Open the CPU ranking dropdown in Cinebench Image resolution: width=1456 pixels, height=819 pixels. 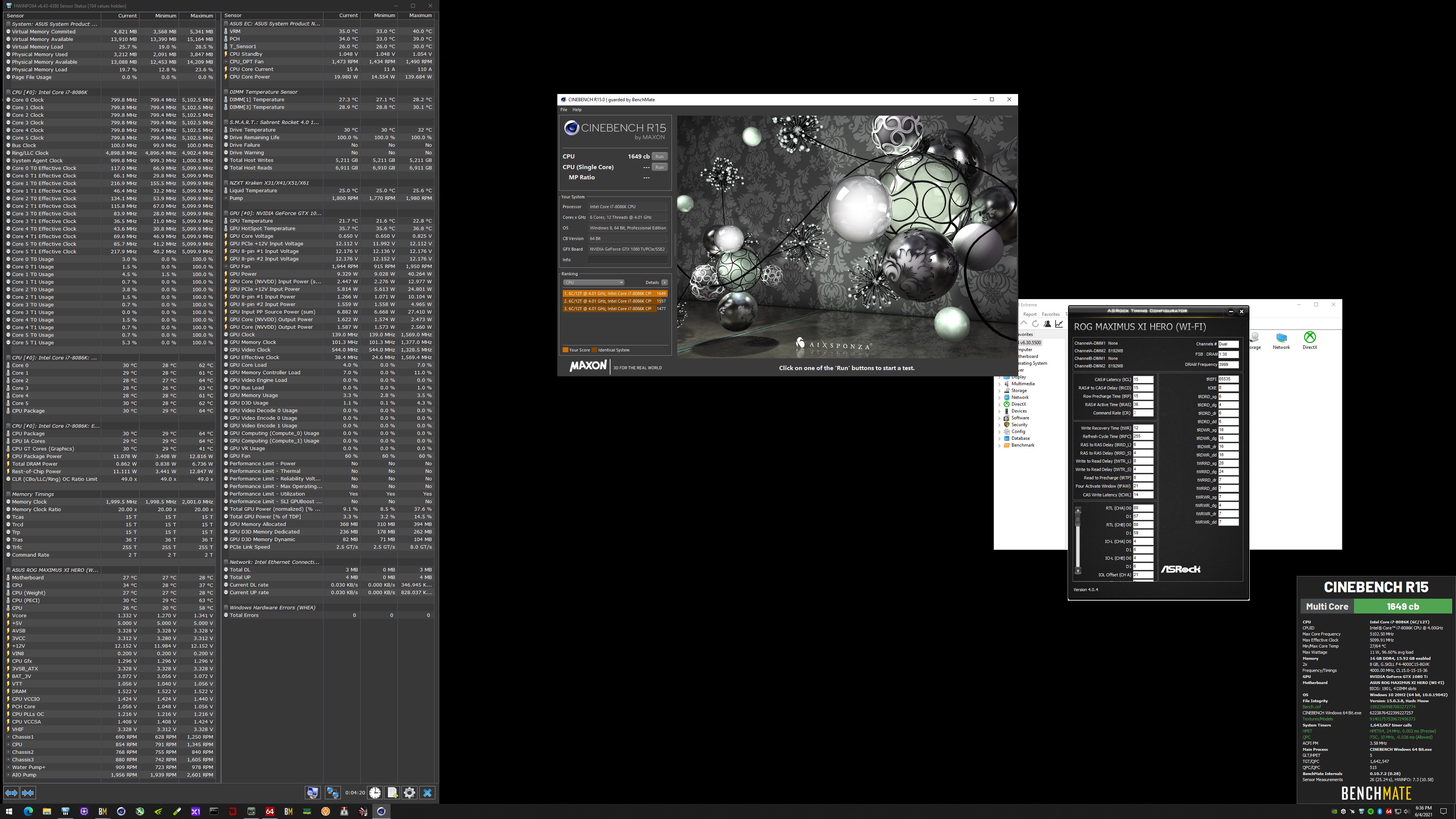[593, 282]
